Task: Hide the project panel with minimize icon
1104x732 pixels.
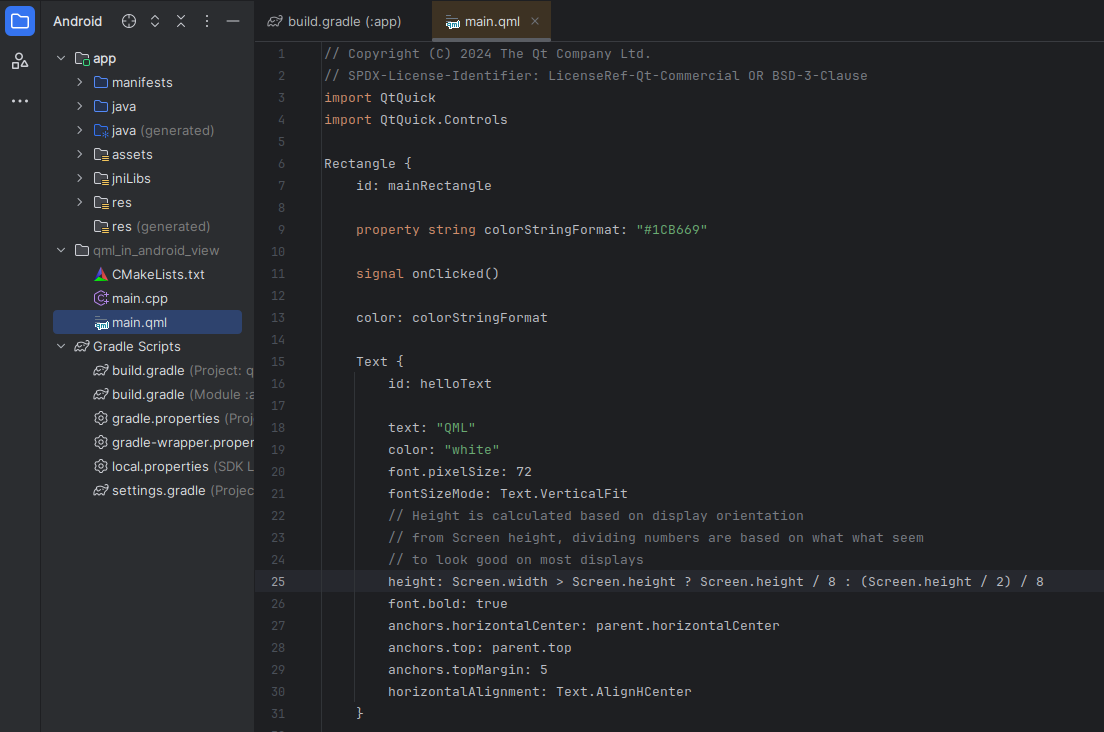Action: (233, 21)
